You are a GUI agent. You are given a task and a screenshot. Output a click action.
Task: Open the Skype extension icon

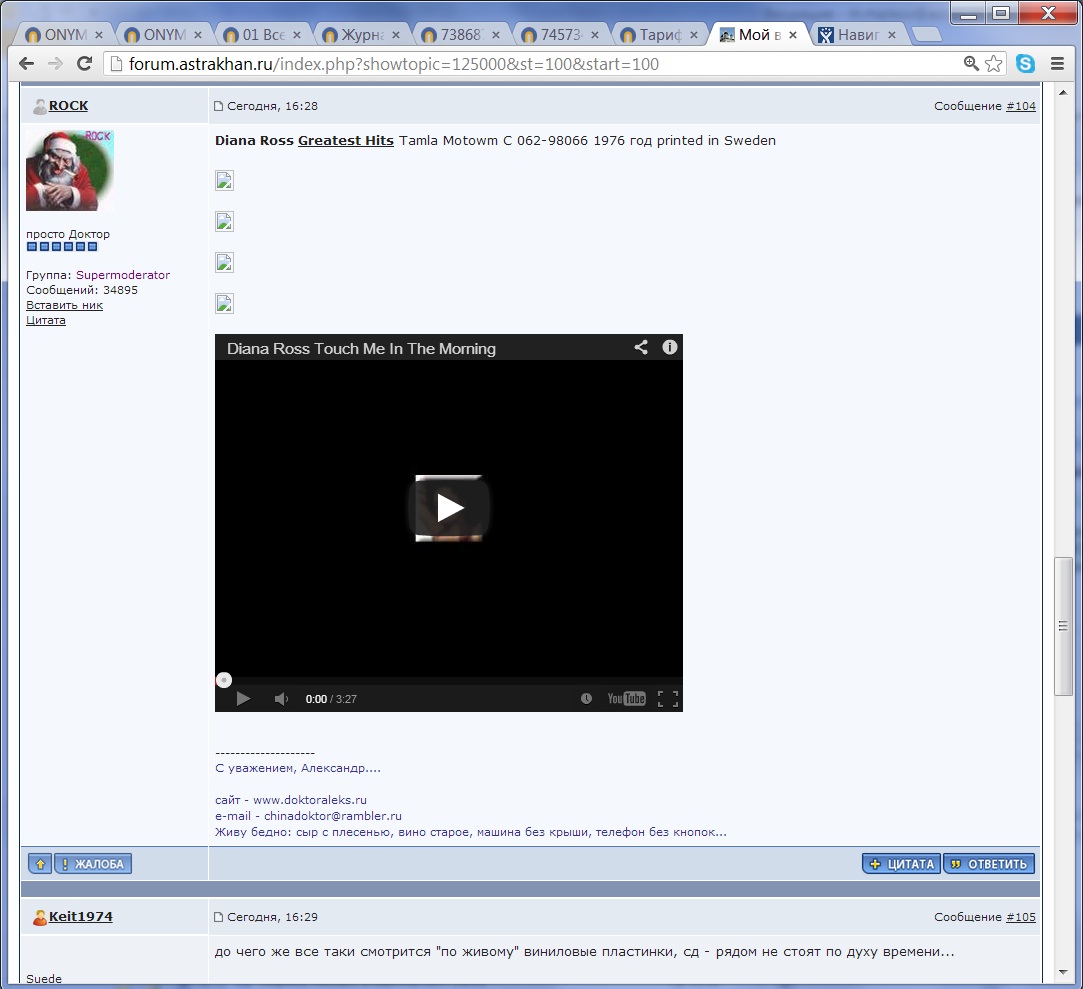coord(1026,64)
